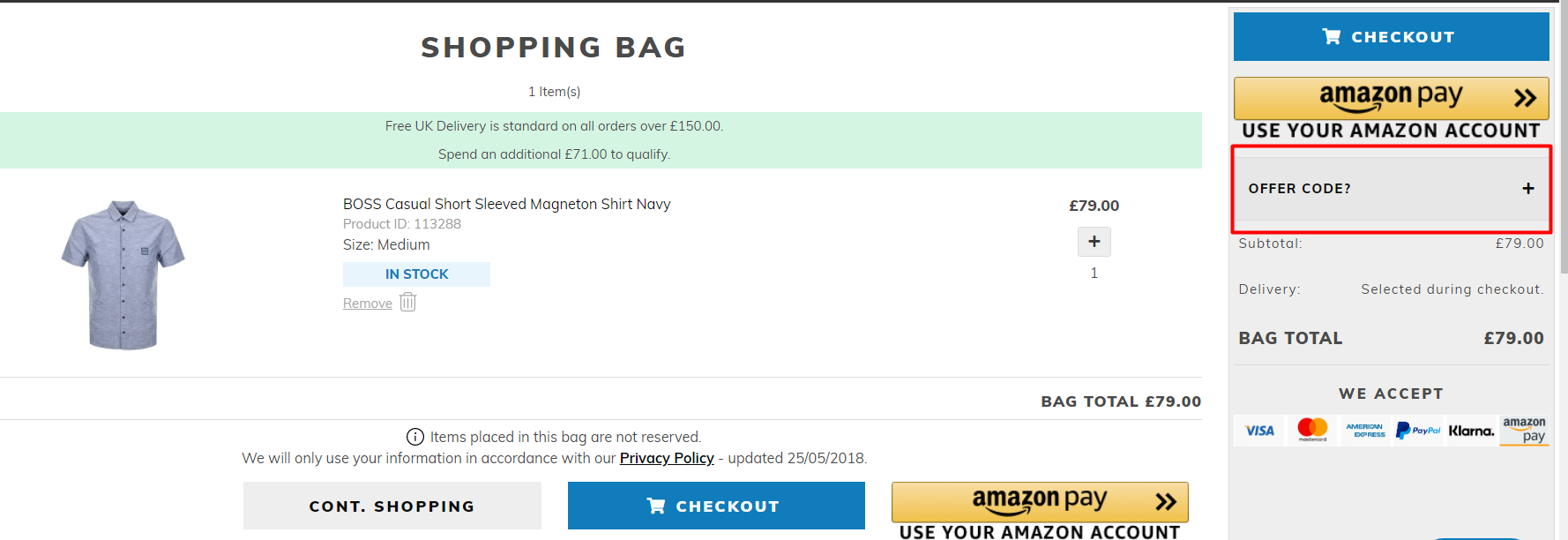Pay using the sidebar Amazon Pay button
Screen dimensions: 1568x540
pyautogui.click(x=1391, y=98)
